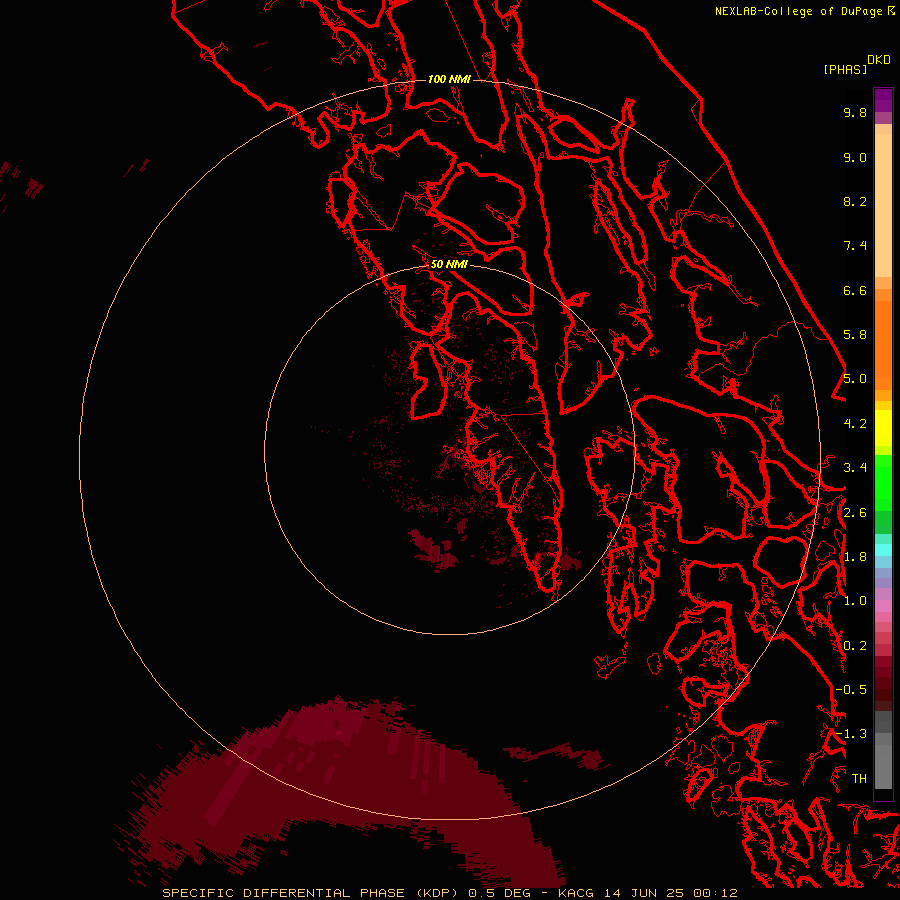
Task: Click the -0.5 colorbar scale value
Action: 851,690
